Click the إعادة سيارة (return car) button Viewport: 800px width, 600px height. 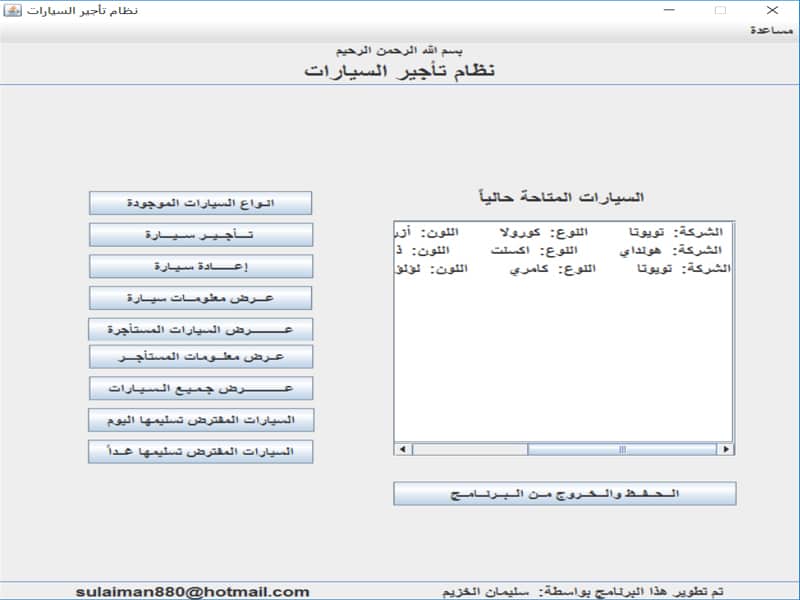pyautogui.click(x=200, y=267)
